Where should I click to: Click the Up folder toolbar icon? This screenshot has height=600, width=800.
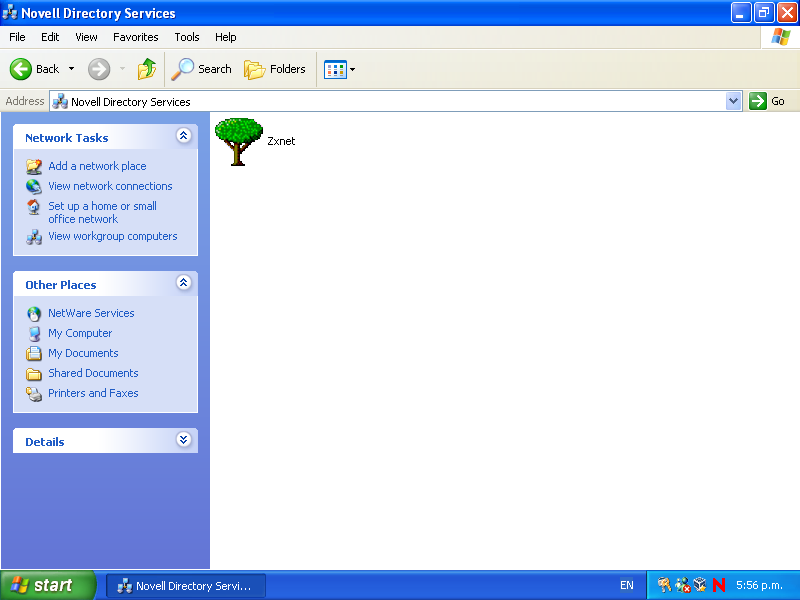[147, 69]
